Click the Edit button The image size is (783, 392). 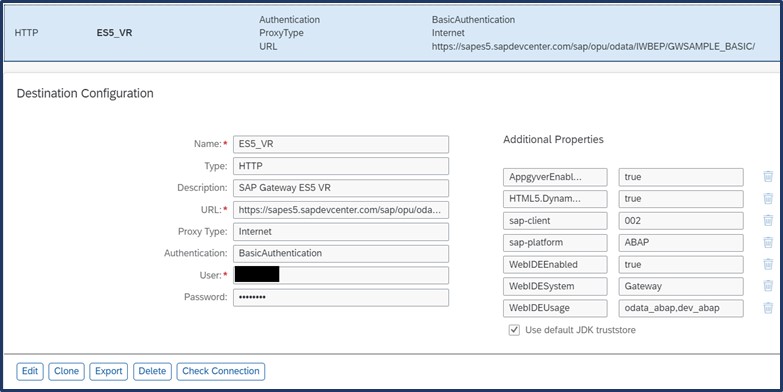30,372
